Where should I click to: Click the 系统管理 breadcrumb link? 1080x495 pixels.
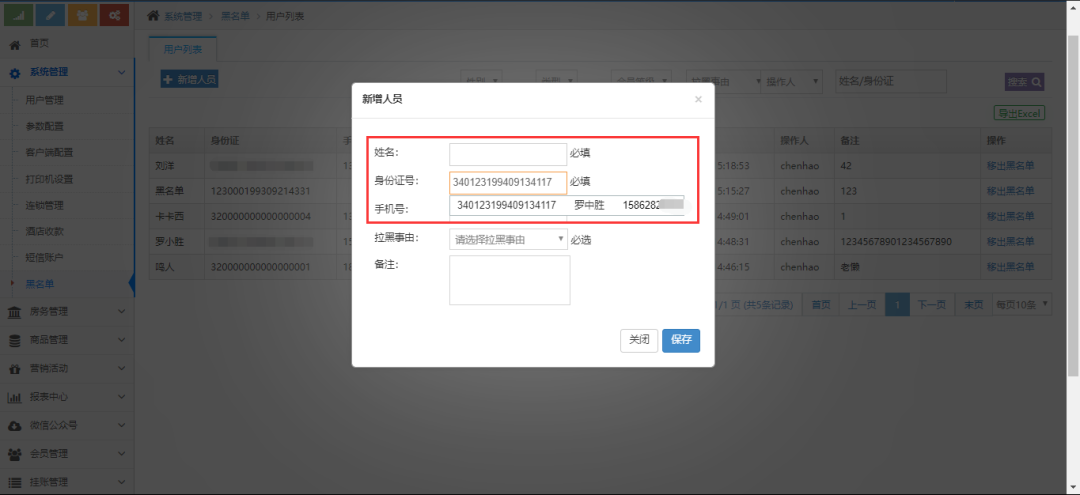183,16
